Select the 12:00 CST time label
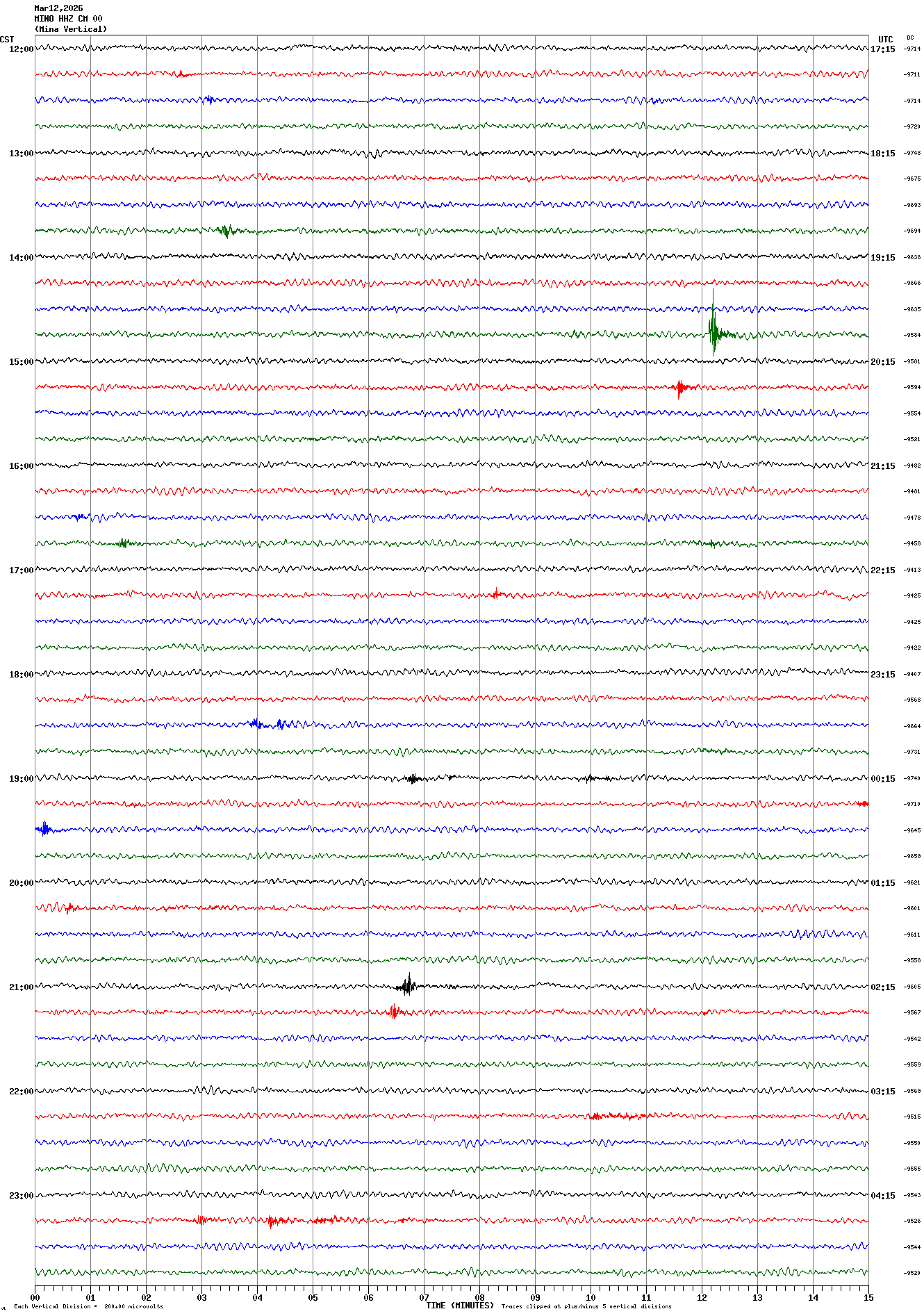The height and width of the screenshot is (1316, 924). click(21, 49)
